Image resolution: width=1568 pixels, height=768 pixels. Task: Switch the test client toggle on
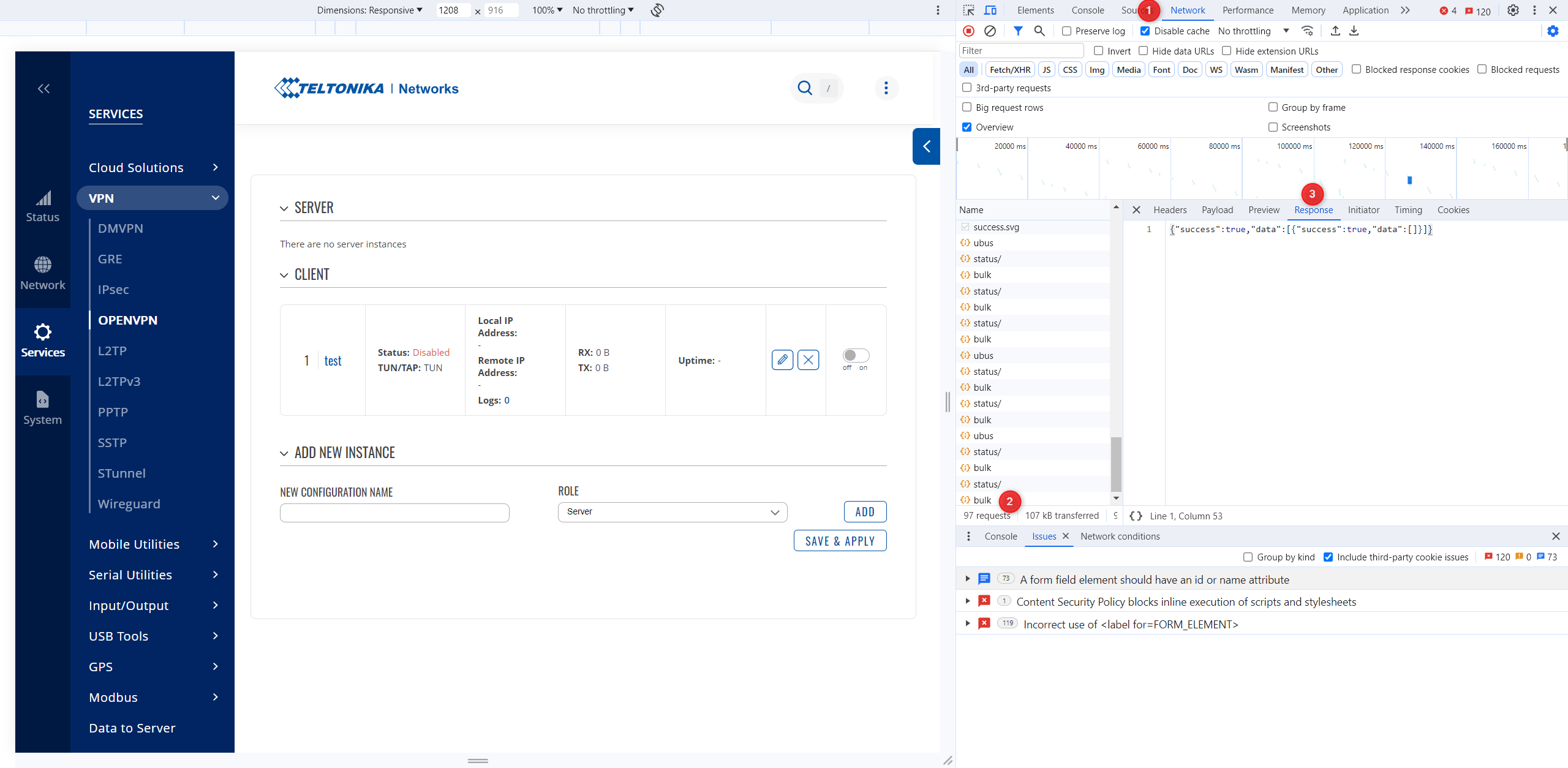(856, 355)
